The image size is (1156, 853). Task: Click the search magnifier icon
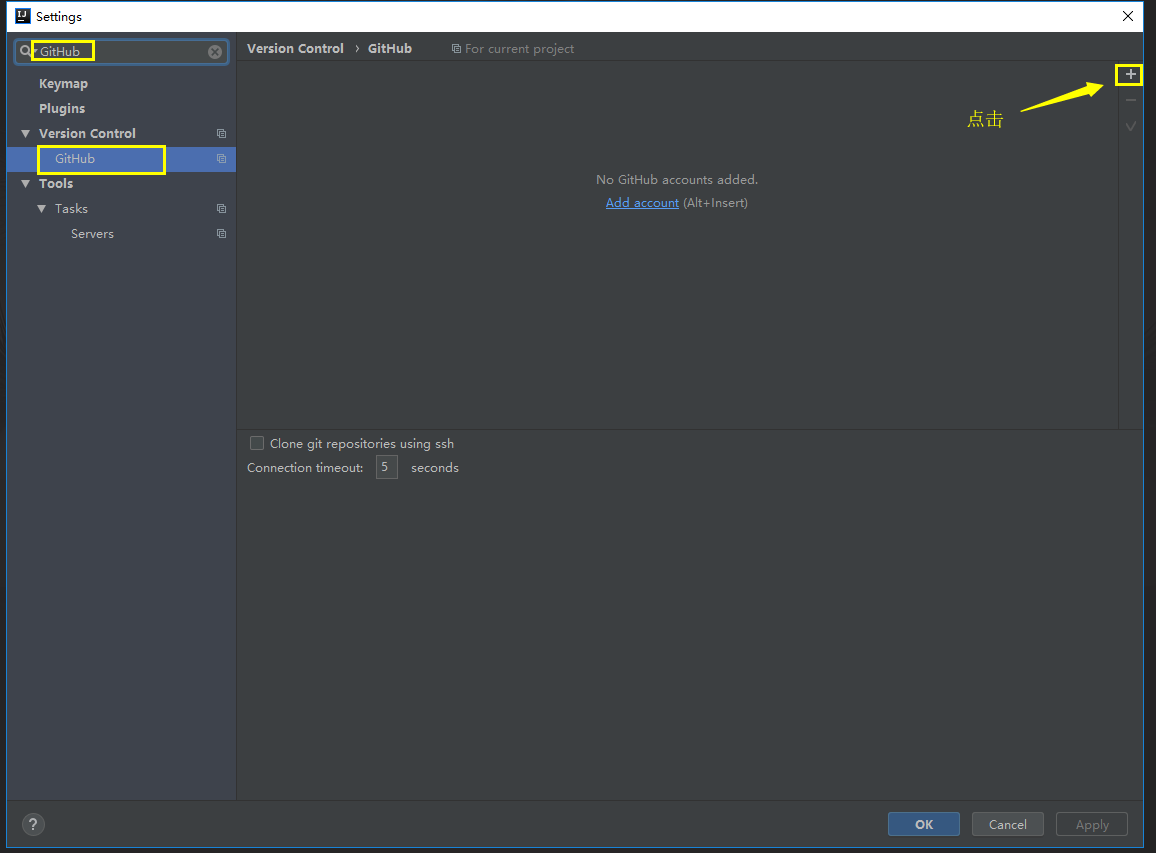pyautogui.click(x=26, y=51)
